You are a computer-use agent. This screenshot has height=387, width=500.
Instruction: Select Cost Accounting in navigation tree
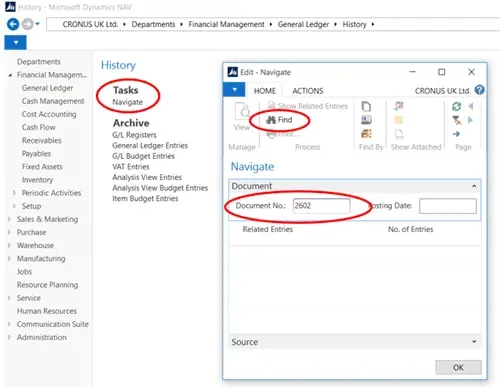[x=49, y=114]
